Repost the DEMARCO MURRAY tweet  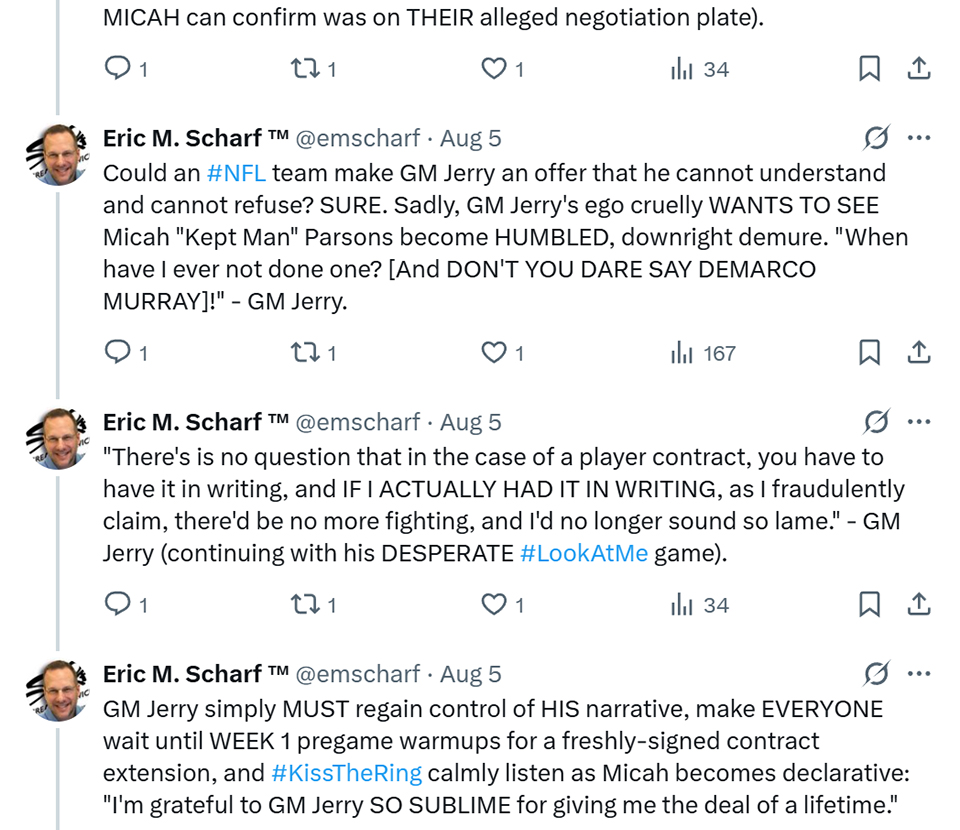point(300,353)
